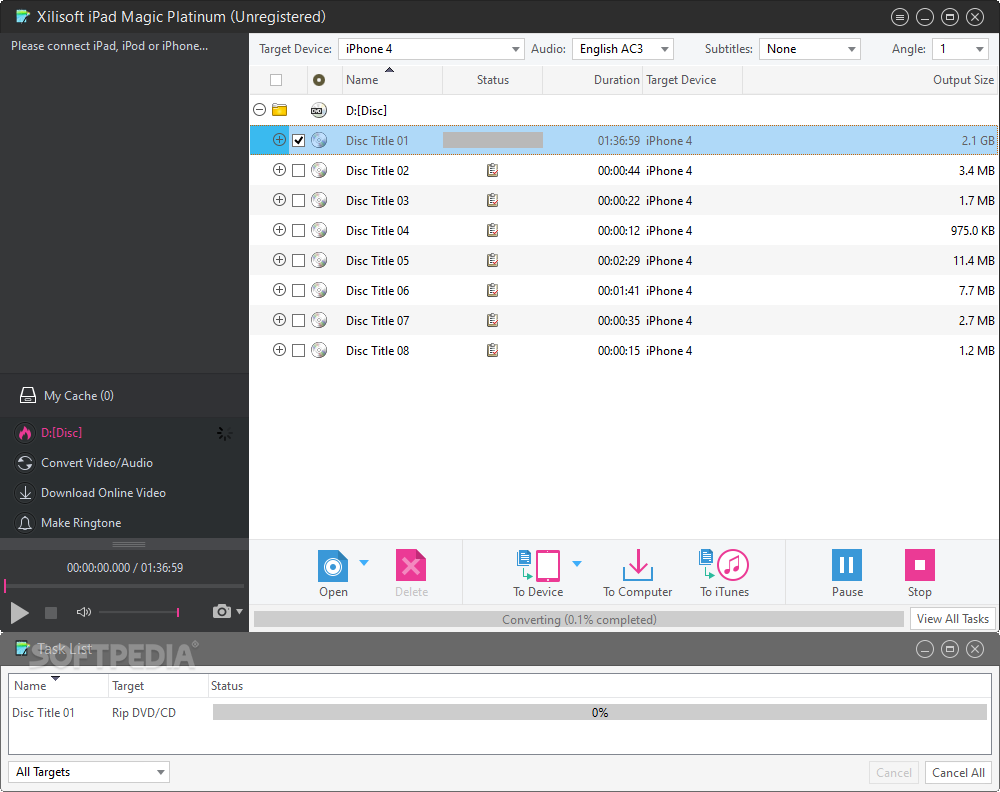This screenshot has width=1000, height=792.
Task: Click the To iTunes icon
Action: (724, 566)
